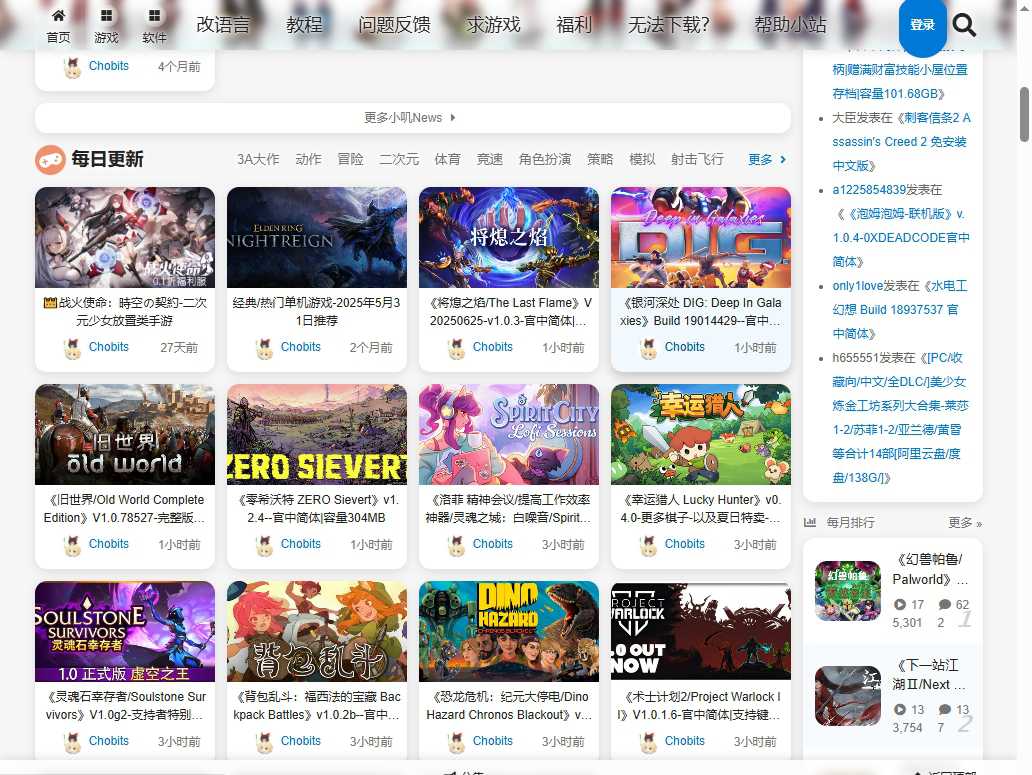Click the monthly ranking bar chart icon

pos(810,522)
